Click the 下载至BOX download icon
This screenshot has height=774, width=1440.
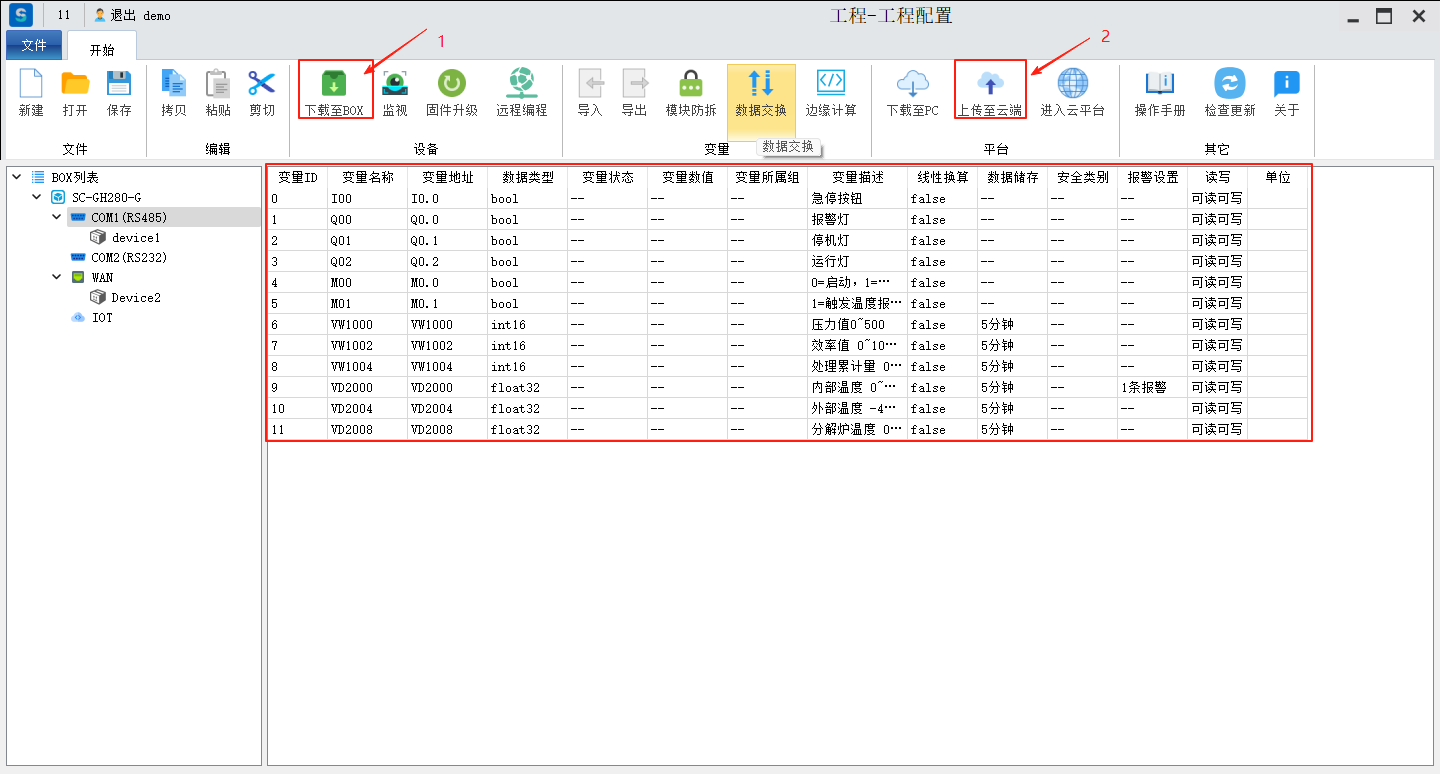pyautogui.click(x=334, y=85)
